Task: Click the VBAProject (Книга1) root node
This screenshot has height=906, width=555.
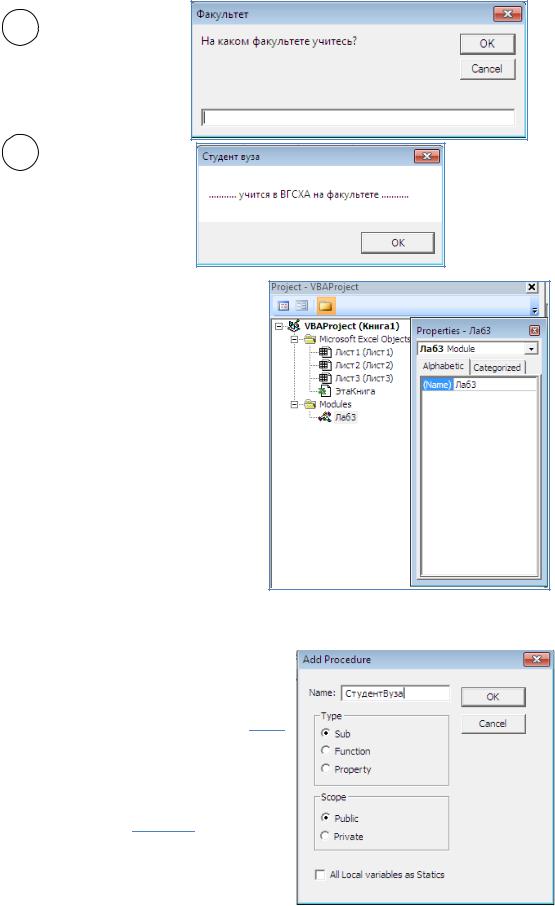Action: [x=352, y=326]
